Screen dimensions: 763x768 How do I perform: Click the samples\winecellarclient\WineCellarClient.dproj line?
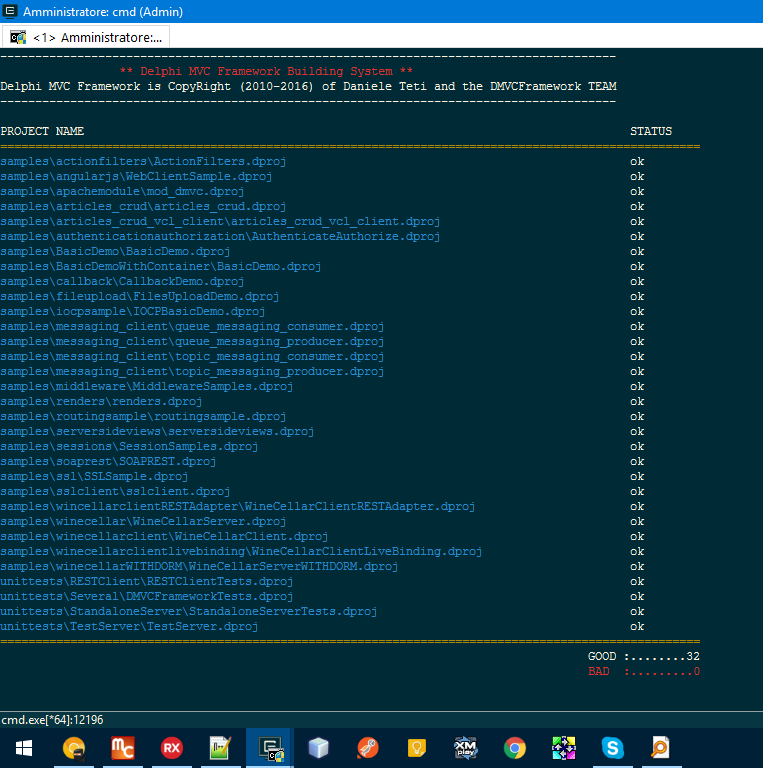click(x=164, y=537)
